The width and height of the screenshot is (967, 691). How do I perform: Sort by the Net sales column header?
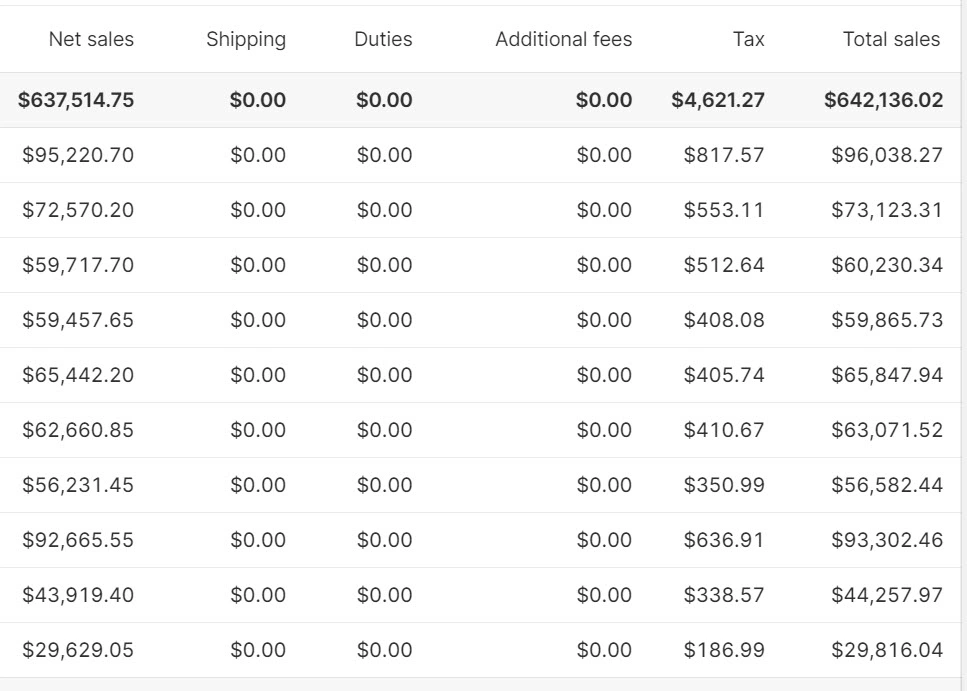(91, 40)
